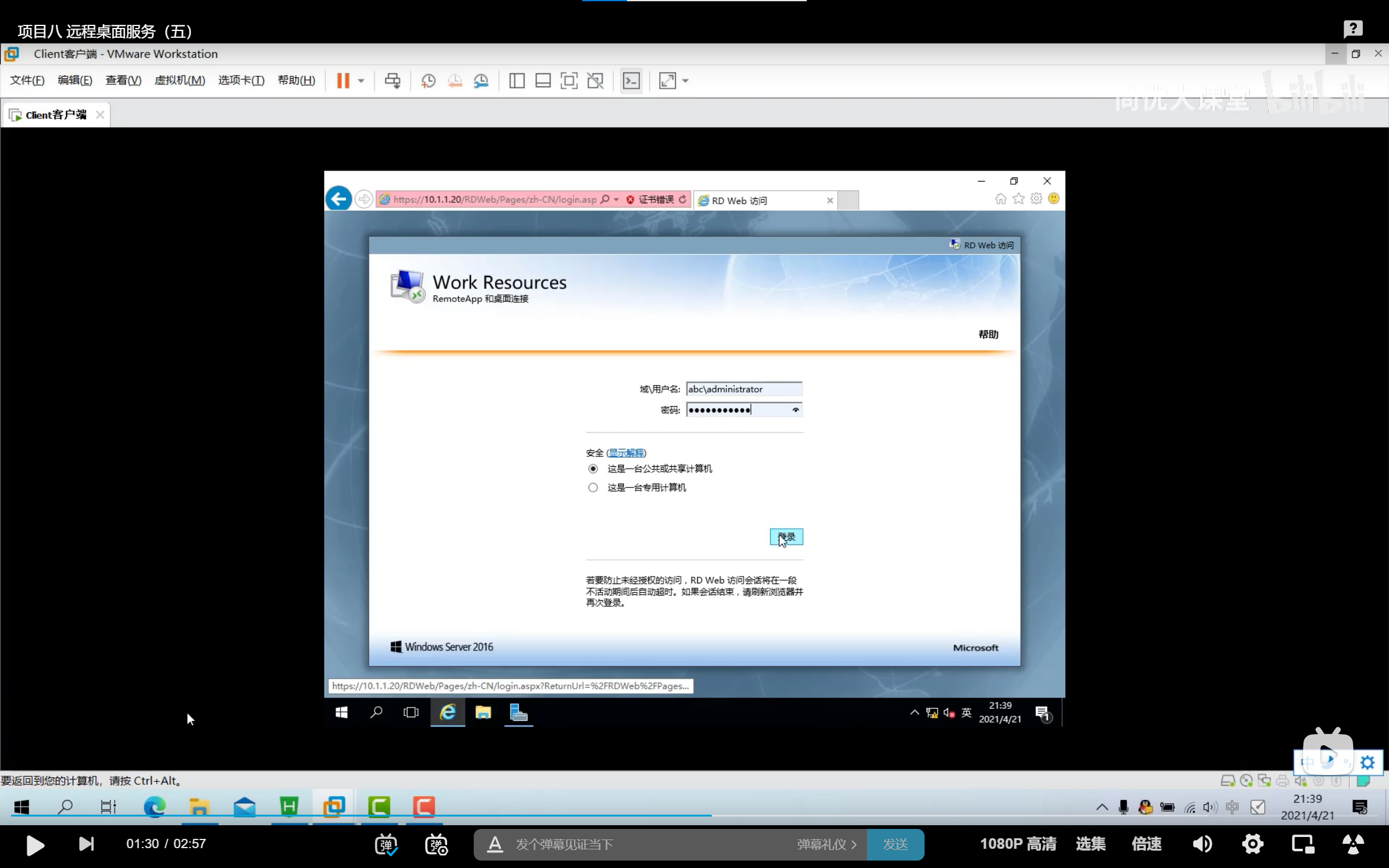The width and height of the screenshot is (1389, 868).
Task: Open the snapshot manager icon
Action: tap(481, 81)
